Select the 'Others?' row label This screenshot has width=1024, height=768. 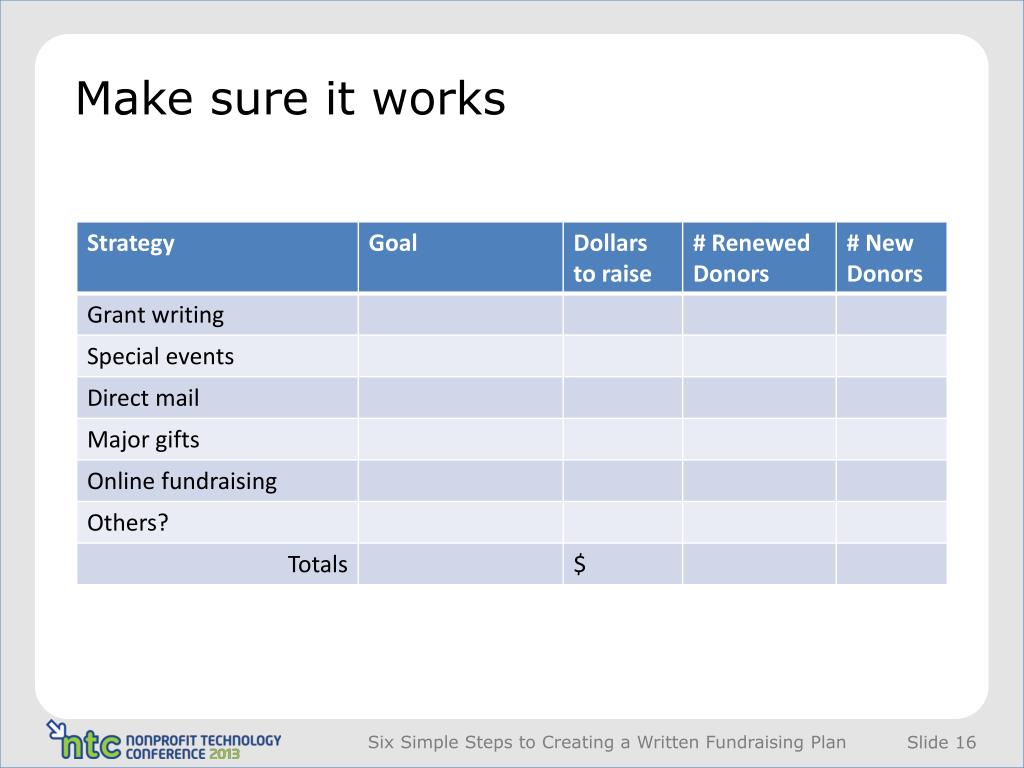pyautogui.click(x=127, y=522)
